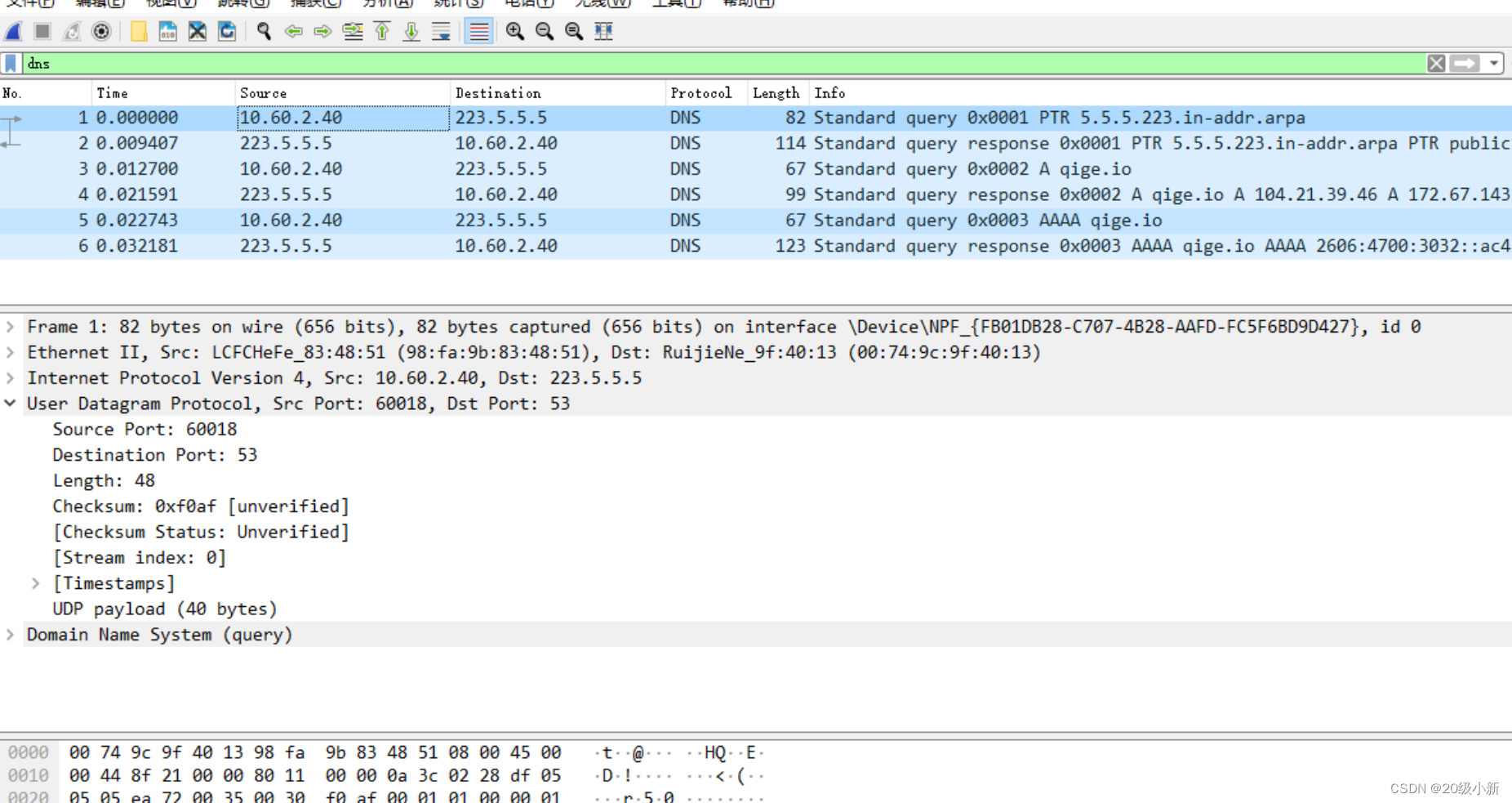Select the Source Port: 60018 field
The width and height of the screenshot is (1512, 803).
145,430
